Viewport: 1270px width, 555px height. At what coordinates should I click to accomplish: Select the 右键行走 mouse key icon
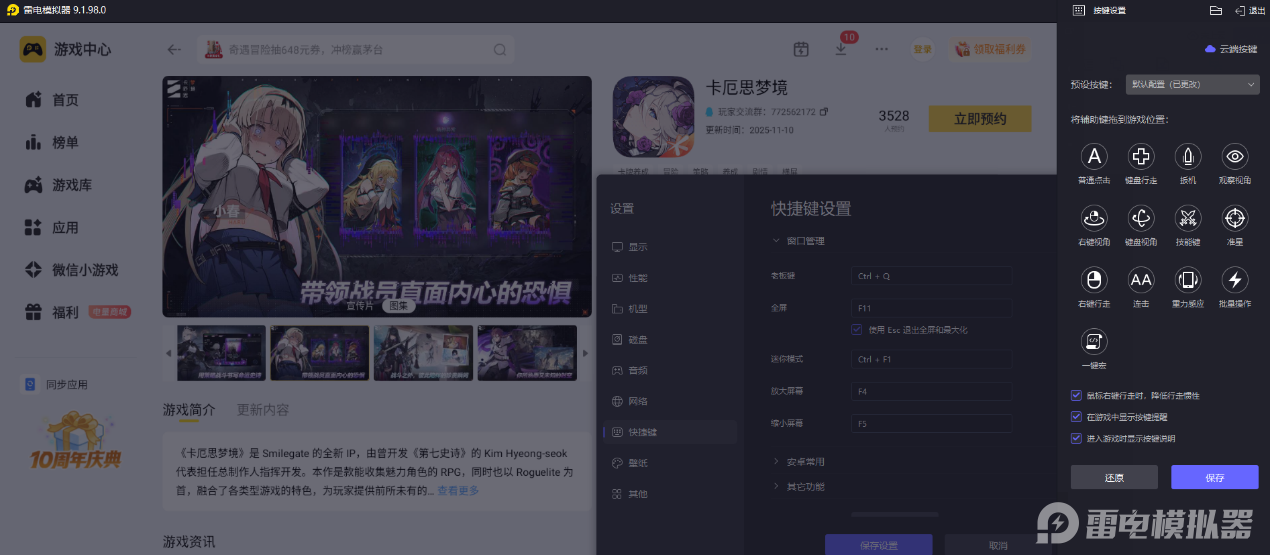[1094, 280]
